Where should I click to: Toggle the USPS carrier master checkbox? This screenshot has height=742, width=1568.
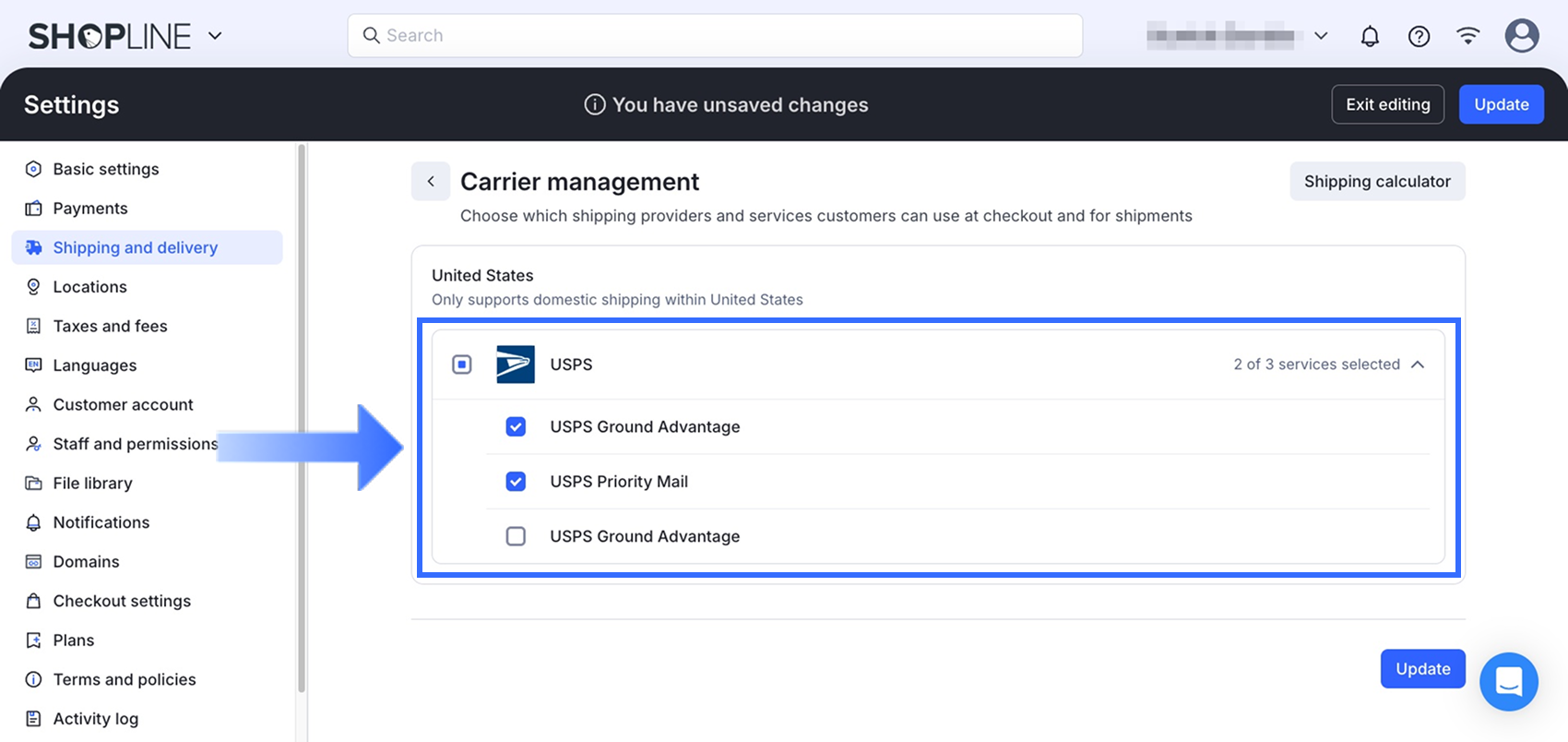tap(462, 365)
